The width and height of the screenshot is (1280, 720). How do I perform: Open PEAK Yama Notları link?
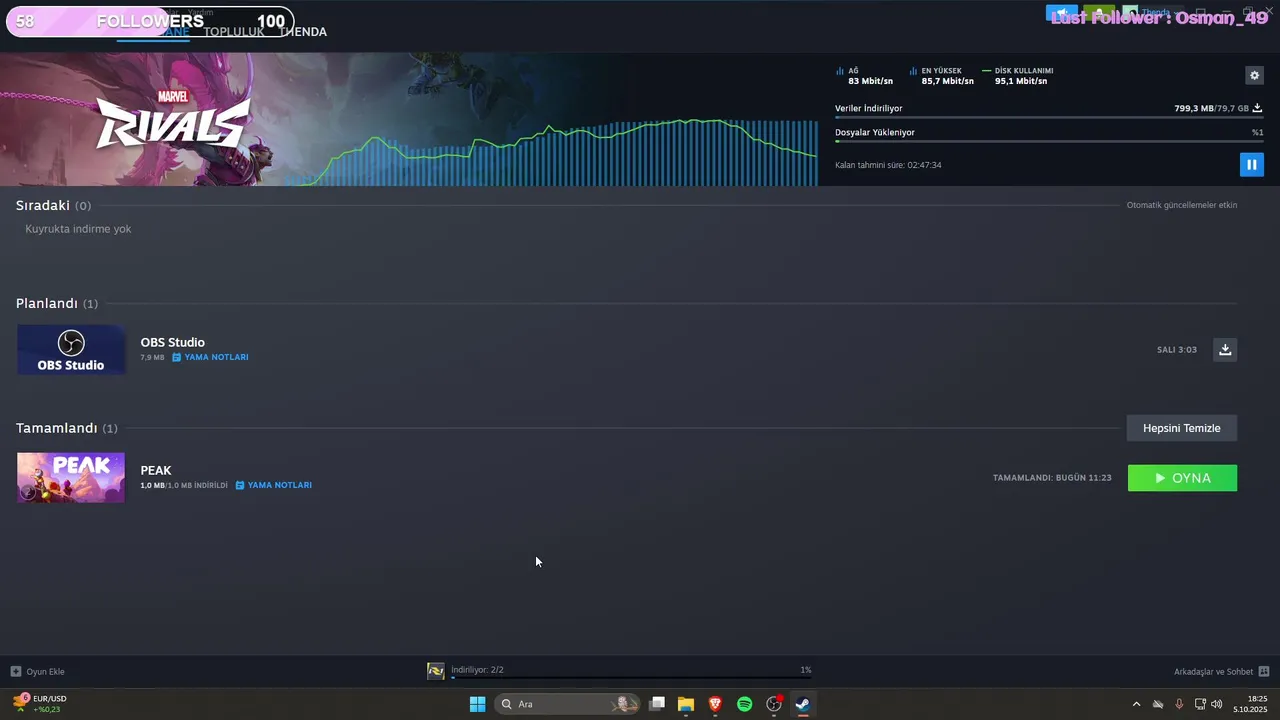(274, 485)
